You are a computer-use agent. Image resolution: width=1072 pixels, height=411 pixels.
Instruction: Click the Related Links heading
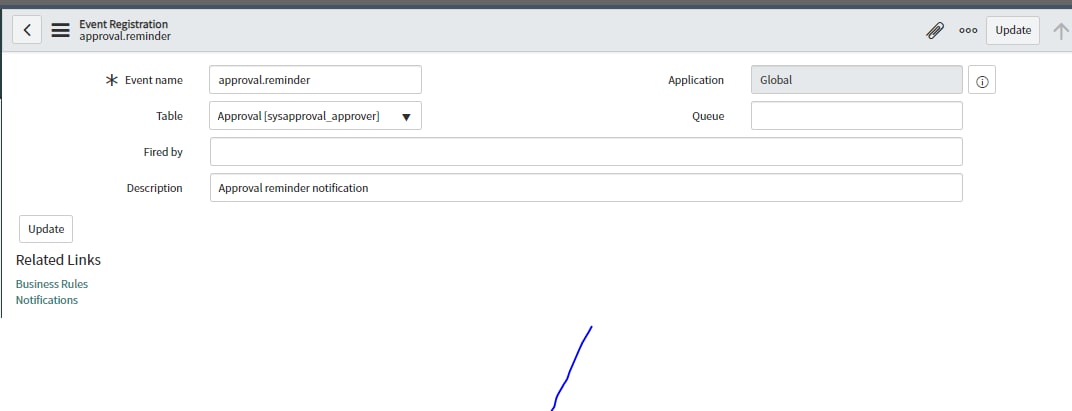click(x=58, y=260)
